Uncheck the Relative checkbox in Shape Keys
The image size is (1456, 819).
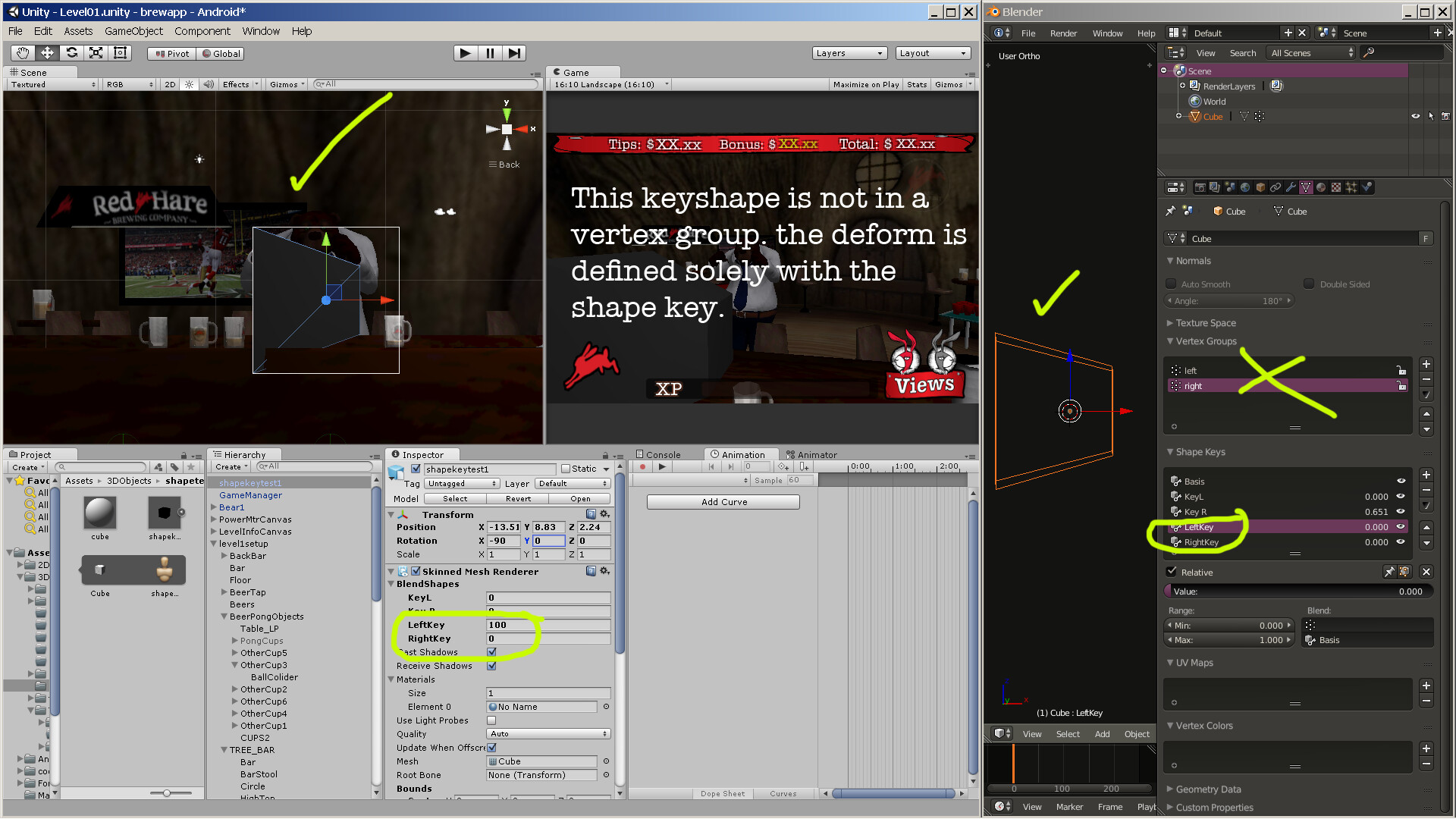point(1172,572)
